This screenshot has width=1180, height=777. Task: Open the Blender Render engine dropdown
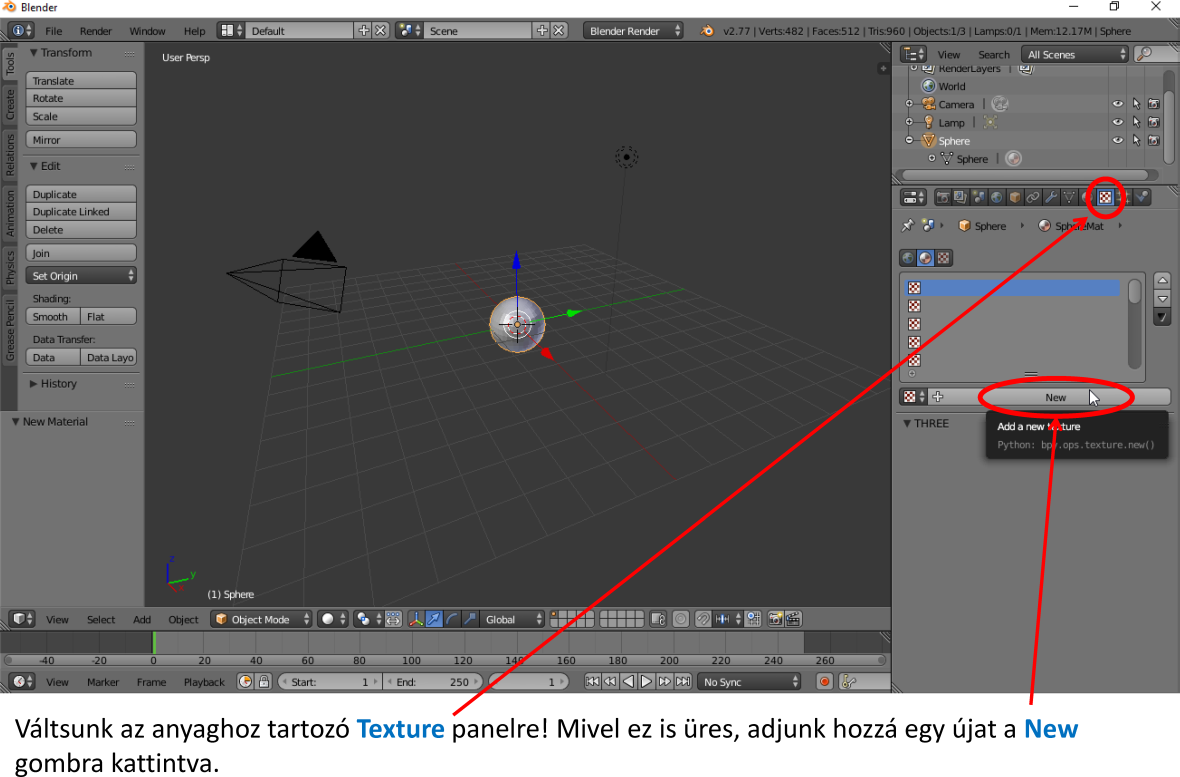(634, 31)
